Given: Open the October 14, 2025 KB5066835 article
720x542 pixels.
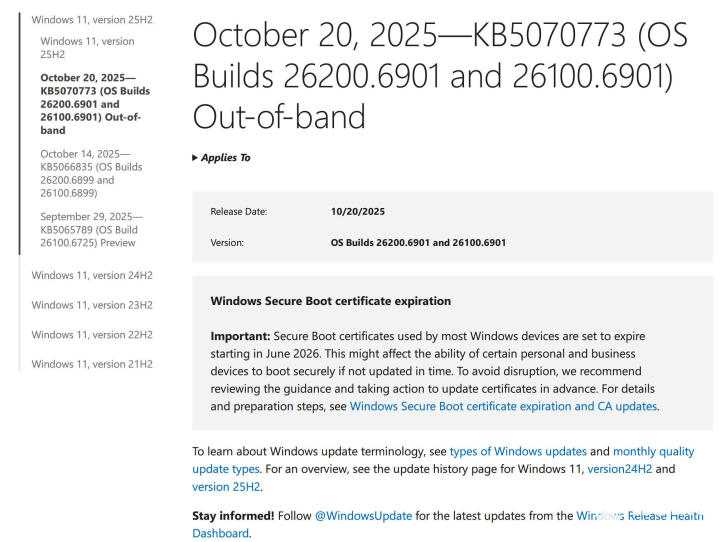Looking at the screenshot, I should coord(91,174).
